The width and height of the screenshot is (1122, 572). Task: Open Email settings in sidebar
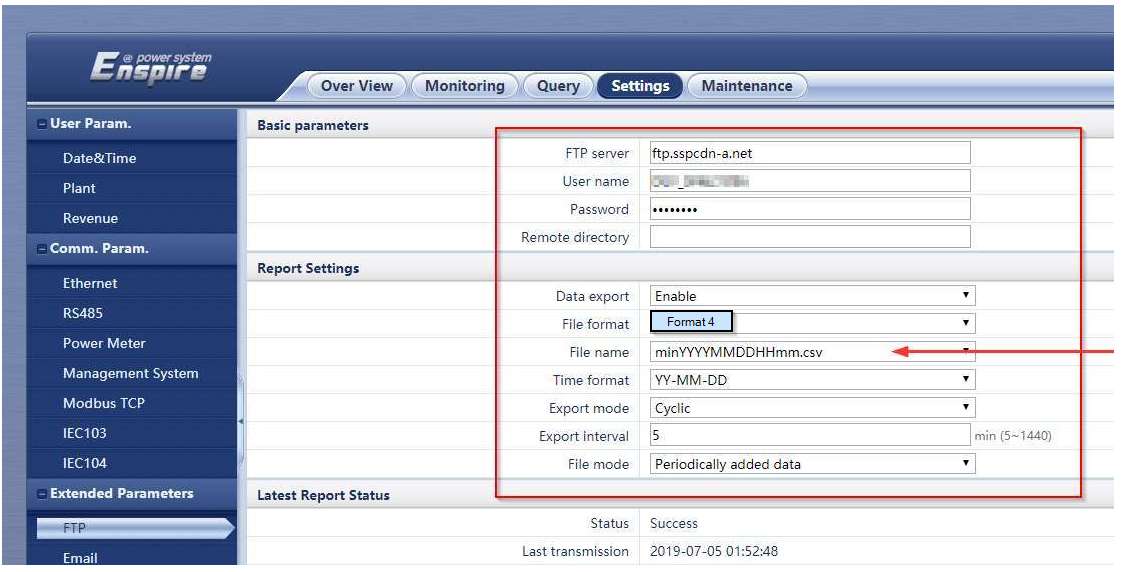81,558
